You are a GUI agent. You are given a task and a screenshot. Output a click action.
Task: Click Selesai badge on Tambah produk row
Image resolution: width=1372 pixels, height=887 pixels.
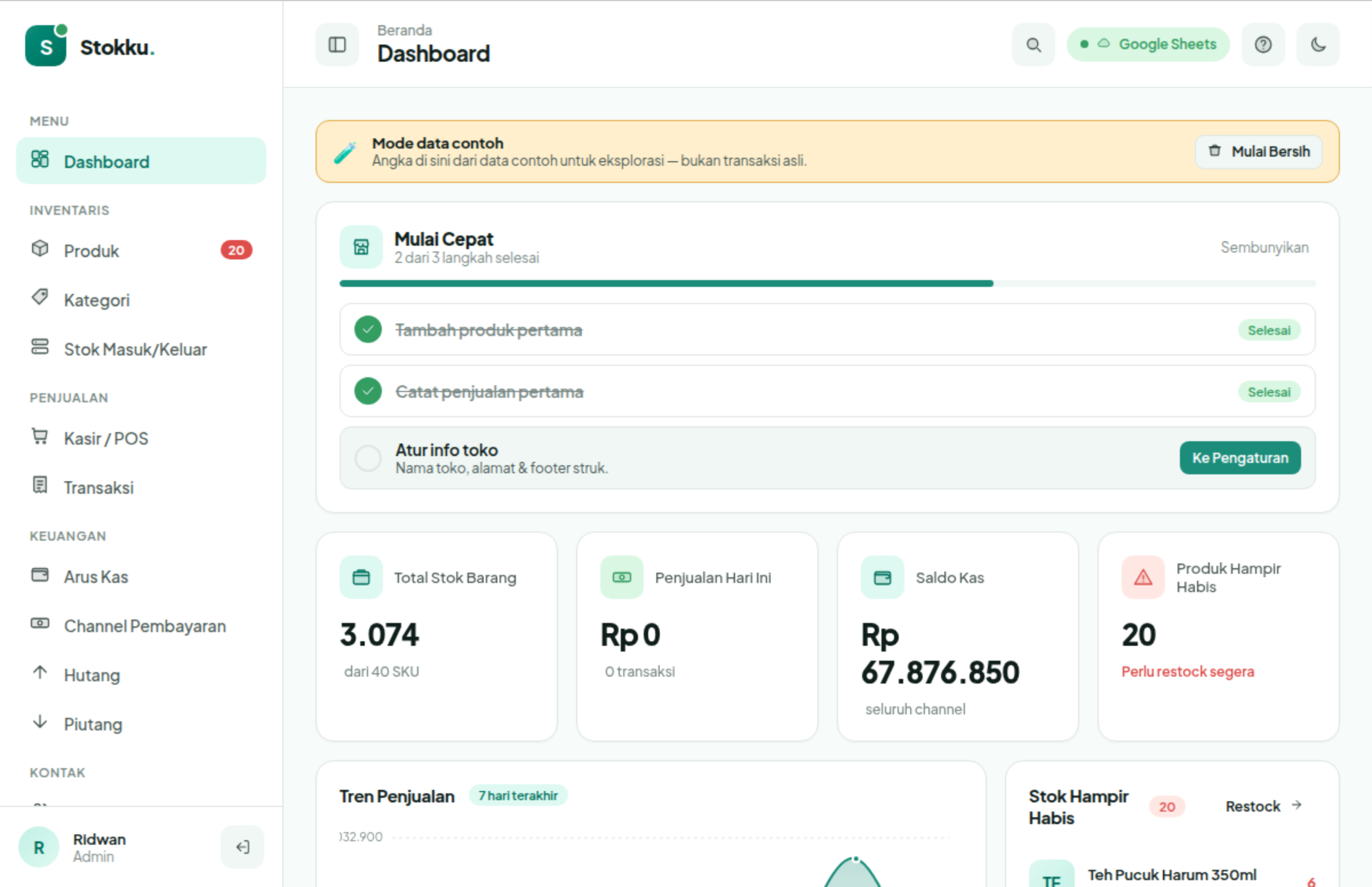click(x=1269, y=330)
